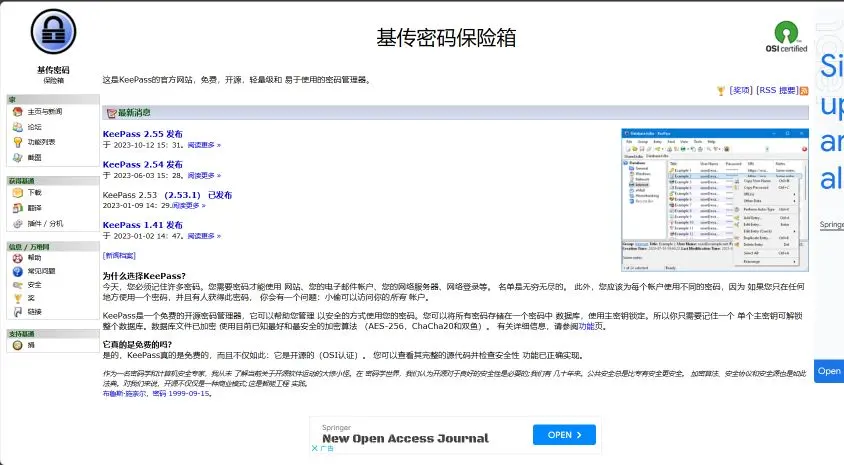Click the 广告 ad label

pyautogui.click(x=327, y=448)
